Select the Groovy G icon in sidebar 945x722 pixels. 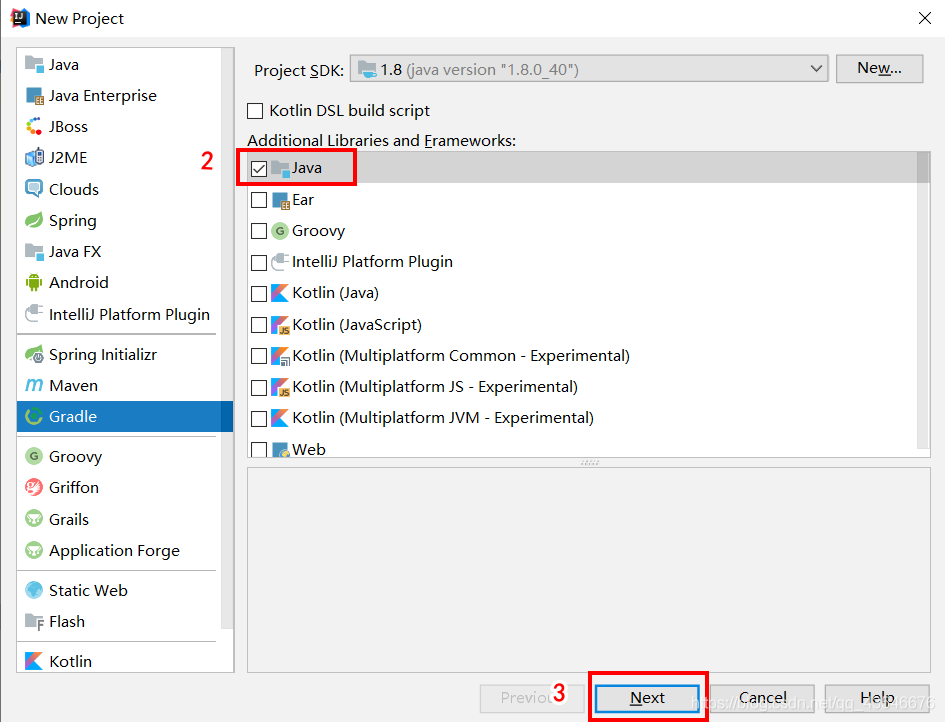[x=34, y=456]
